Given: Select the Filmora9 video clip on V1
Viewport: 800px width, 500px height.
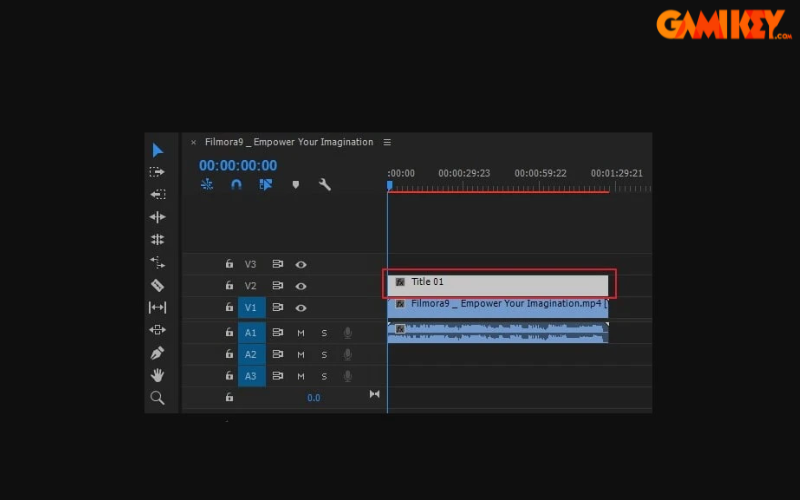Looking at the screenshot, I should (x=497, y=308).
